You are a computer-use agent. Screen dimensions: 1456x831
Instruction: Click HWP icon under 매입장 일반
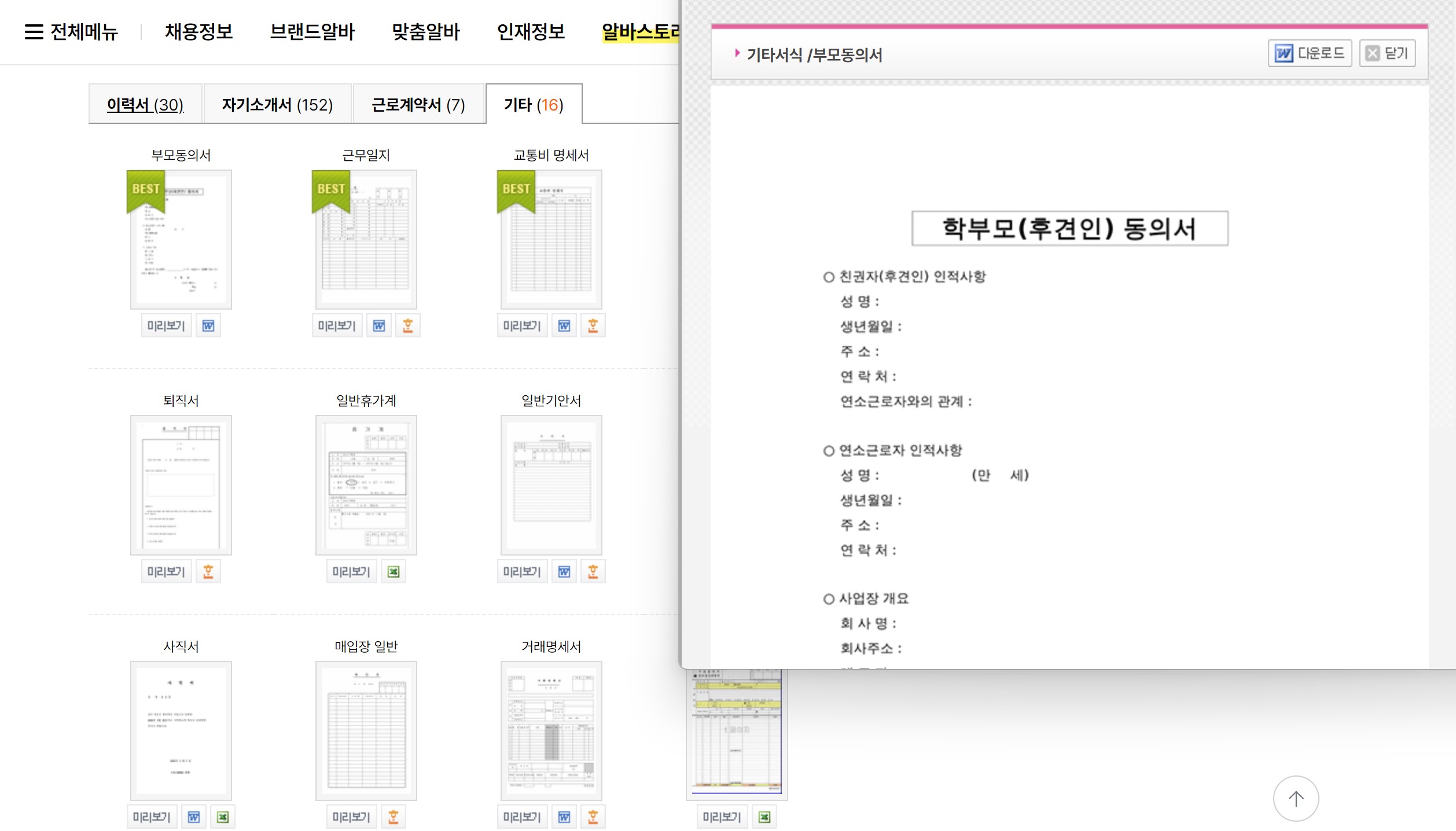pyautogui.click(x=394, y=817)
